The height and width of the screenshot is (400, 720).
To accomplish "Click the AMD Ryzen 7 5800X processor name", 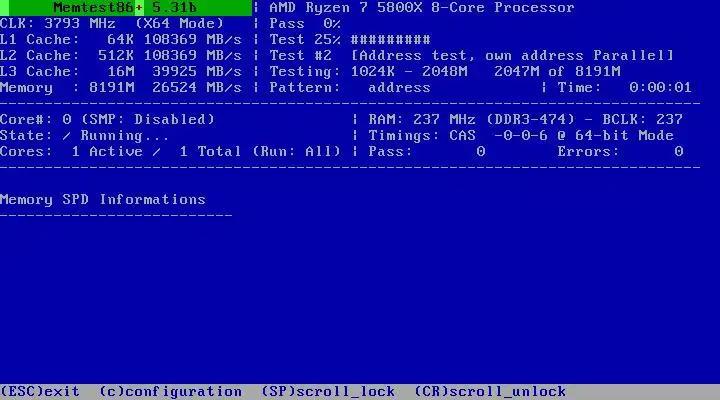I will pyautogui.click(x=422, y=8).
